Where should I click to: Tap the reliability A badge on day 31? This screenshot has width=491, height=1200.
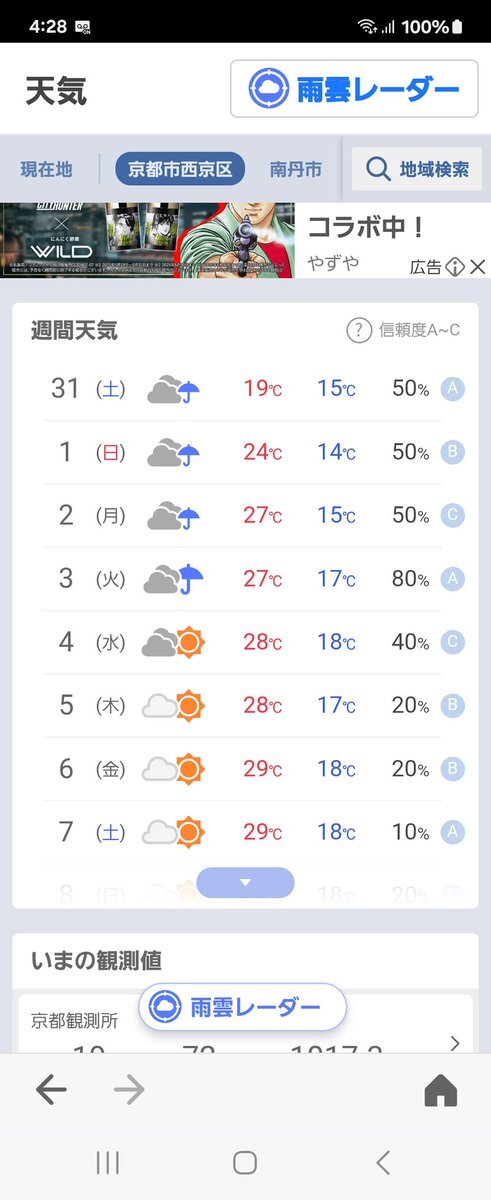[453, 389]
